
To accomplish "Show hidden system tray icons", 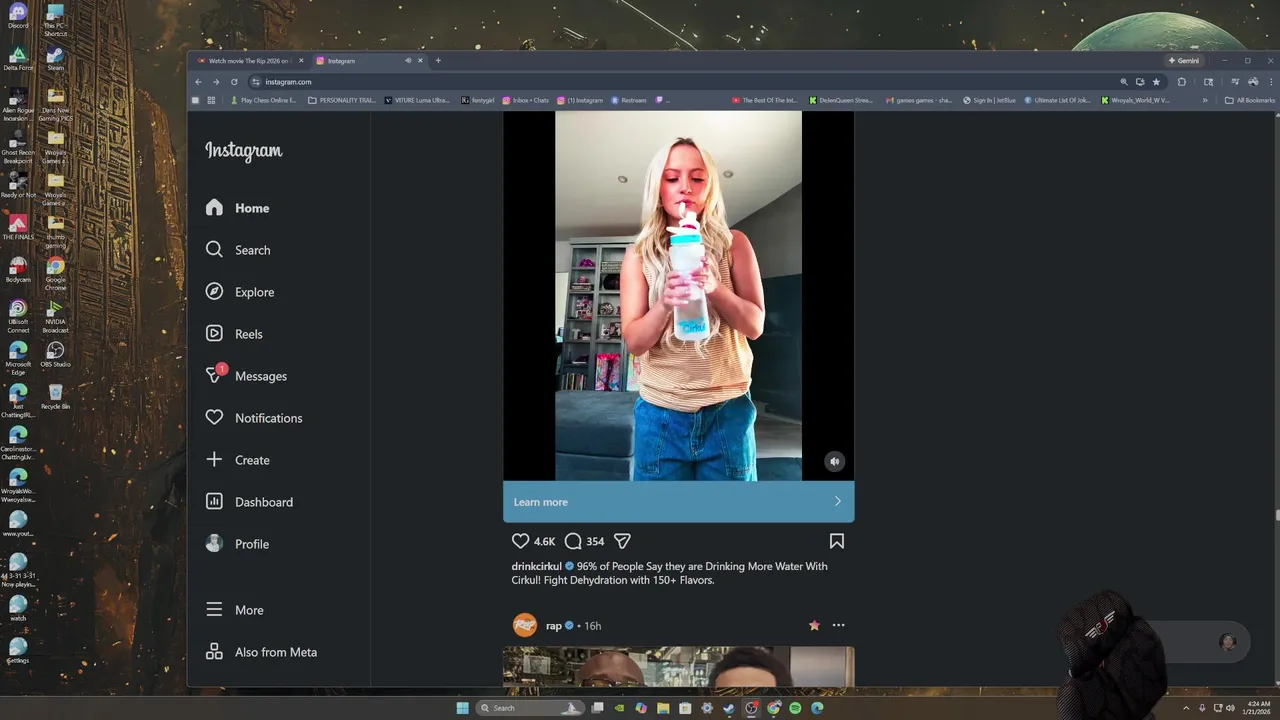I will 1185,708.
